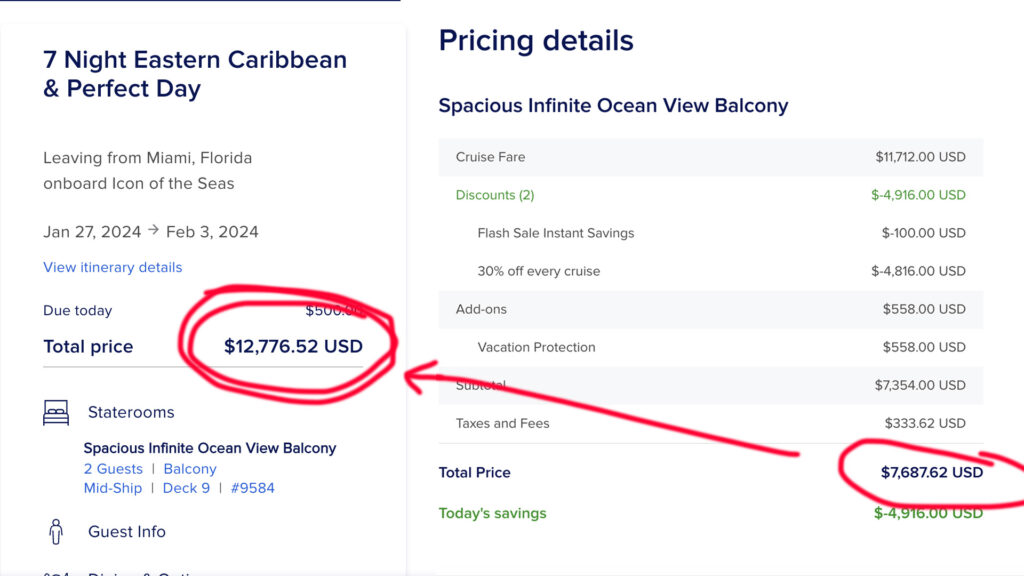The image size is (1024, 576).
Task: Click the $7,687.62 USD Total Price amount
Action: 932,472
